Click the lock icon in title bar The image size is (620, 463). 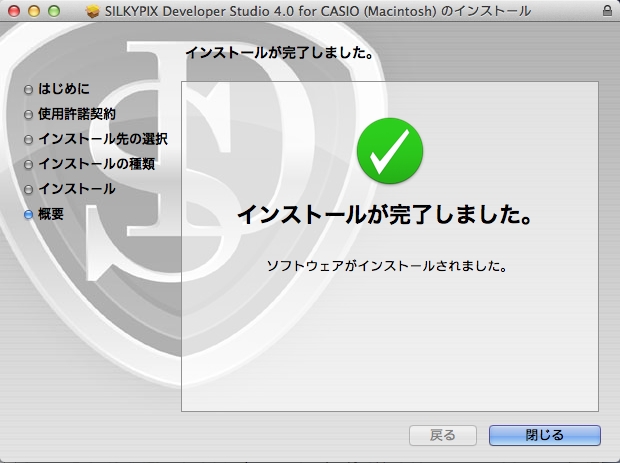point(607,11)
